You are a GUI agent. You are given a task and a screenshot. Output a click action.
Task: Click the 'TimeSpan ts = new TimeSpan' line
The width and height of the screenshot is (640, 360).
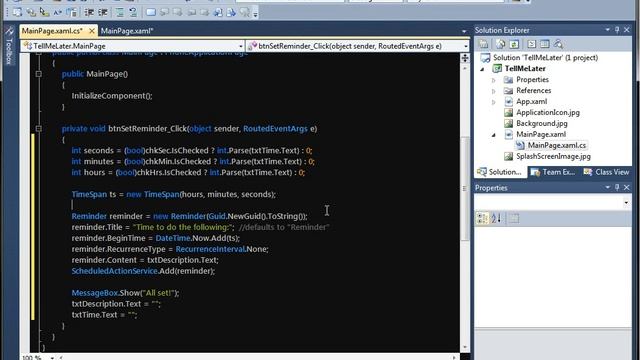[173, 194]
